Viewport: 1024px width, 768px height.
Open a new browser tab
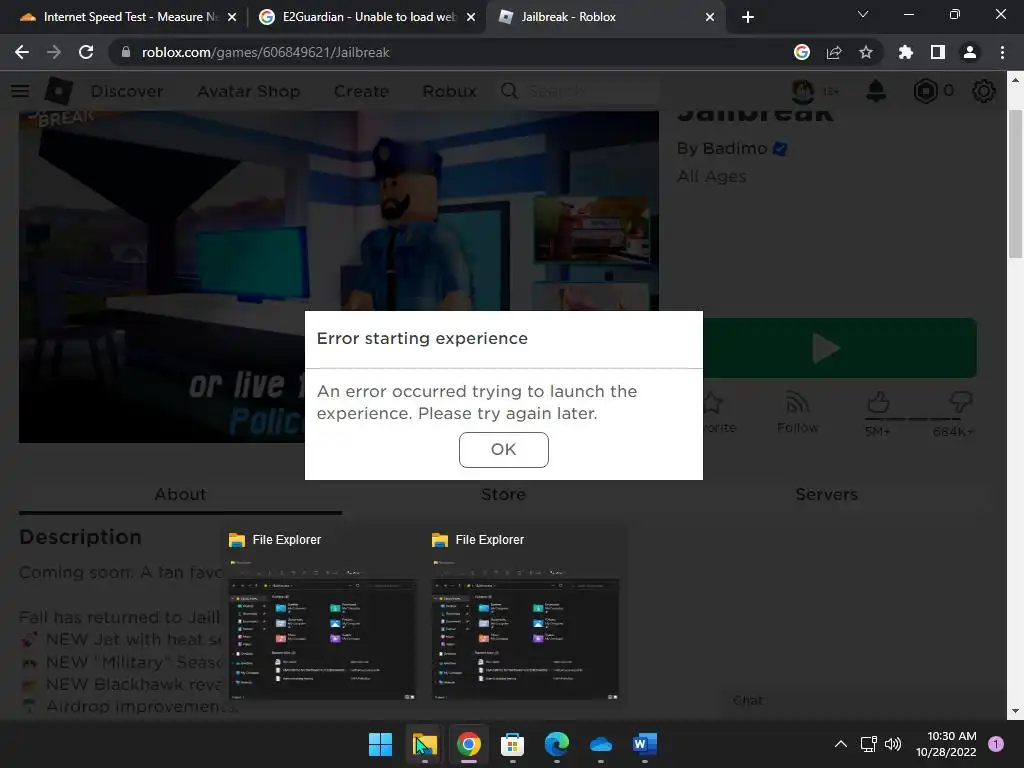click(748, 17)
